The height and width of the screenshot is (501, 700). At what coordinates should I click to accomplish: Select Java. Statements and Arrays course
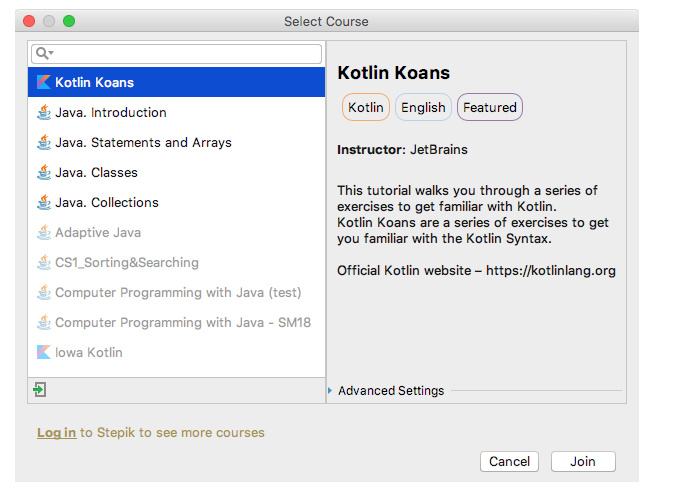tap(176, 142)
